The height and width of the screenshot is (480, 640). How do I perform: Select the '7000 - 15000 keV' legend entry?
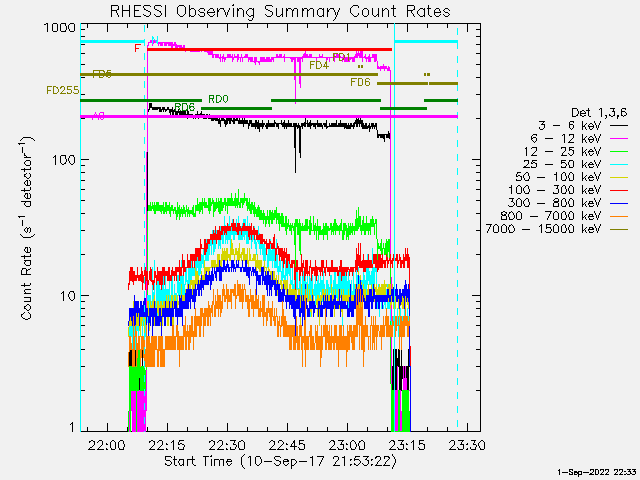coord(557,229)
